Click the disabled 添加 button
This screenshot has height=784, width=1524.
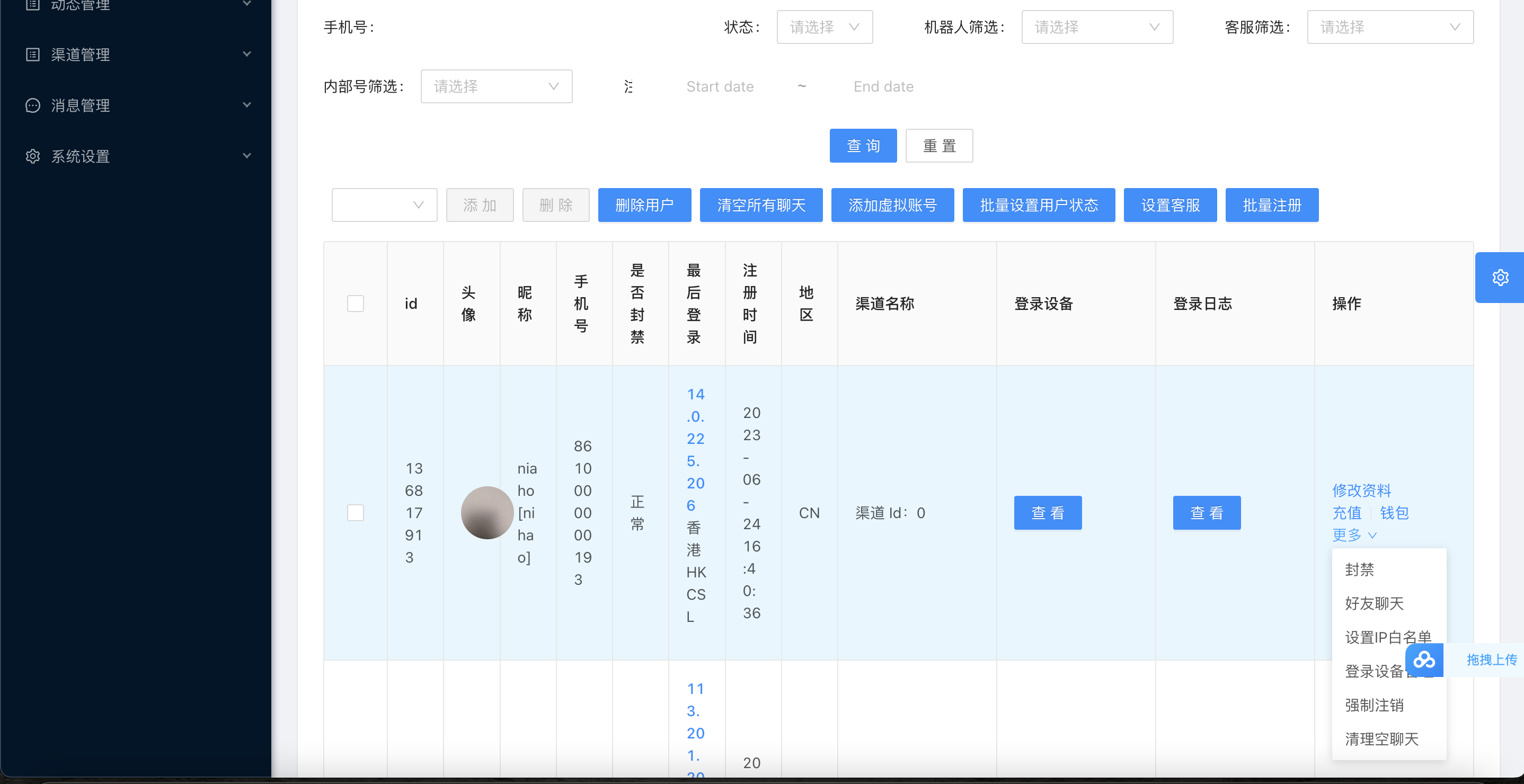click(480, 205)
